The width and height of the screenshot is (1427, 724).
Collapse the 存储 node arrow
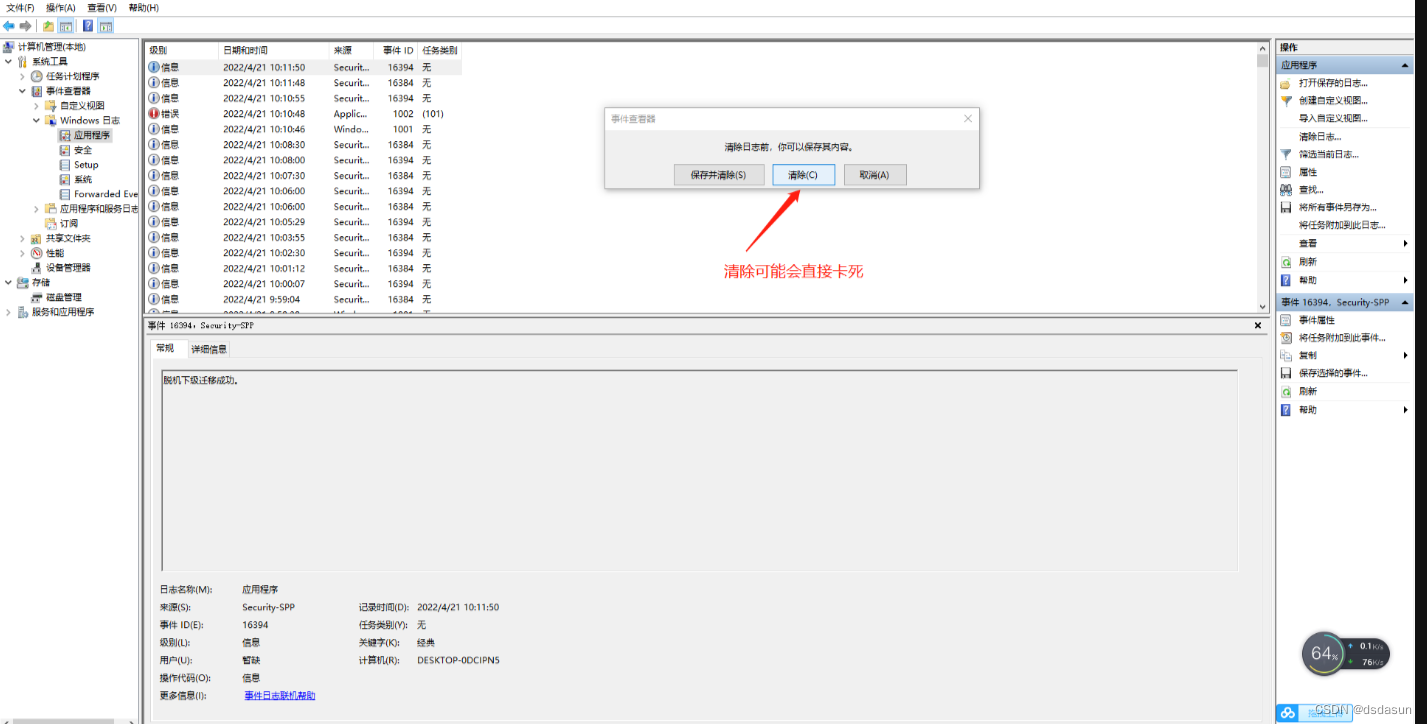(8, 282)
